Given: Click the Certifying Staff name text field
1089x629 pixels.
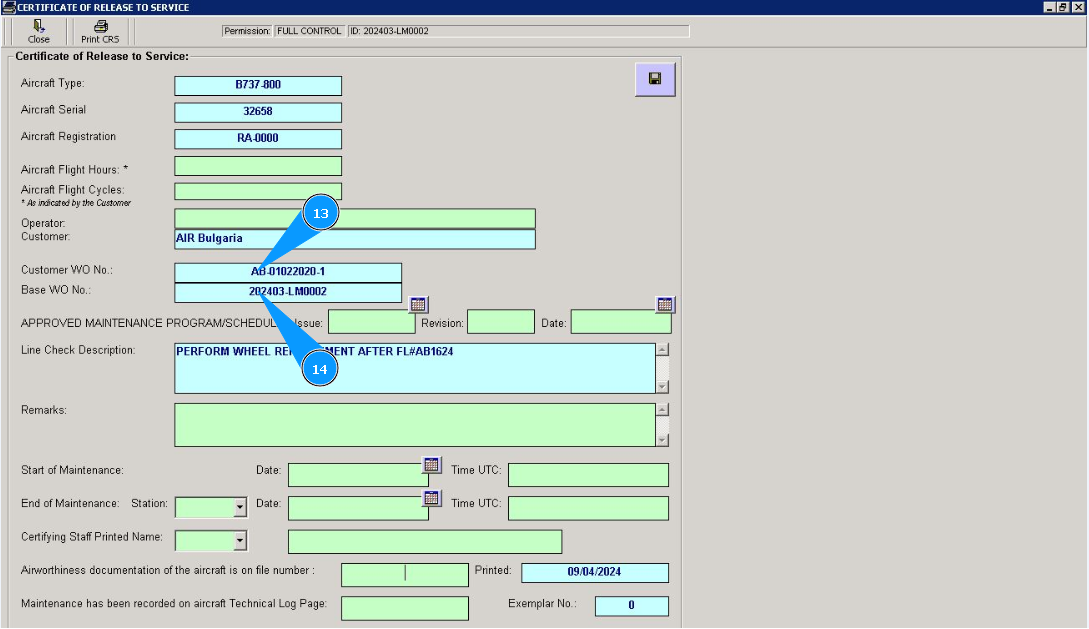Looking at the screenshot, I should pos(425,542).
